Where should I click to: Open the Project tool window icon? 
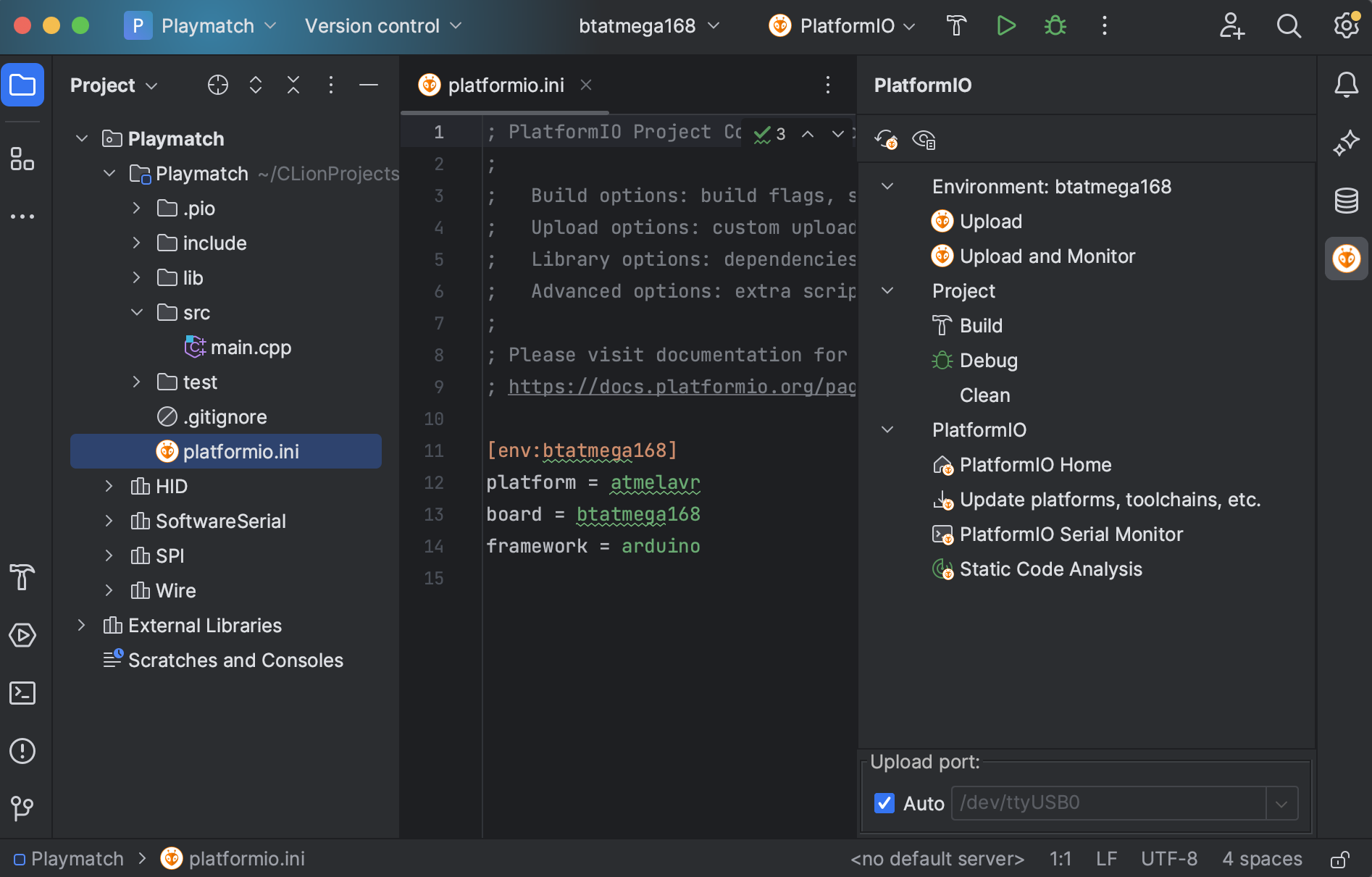22,85
